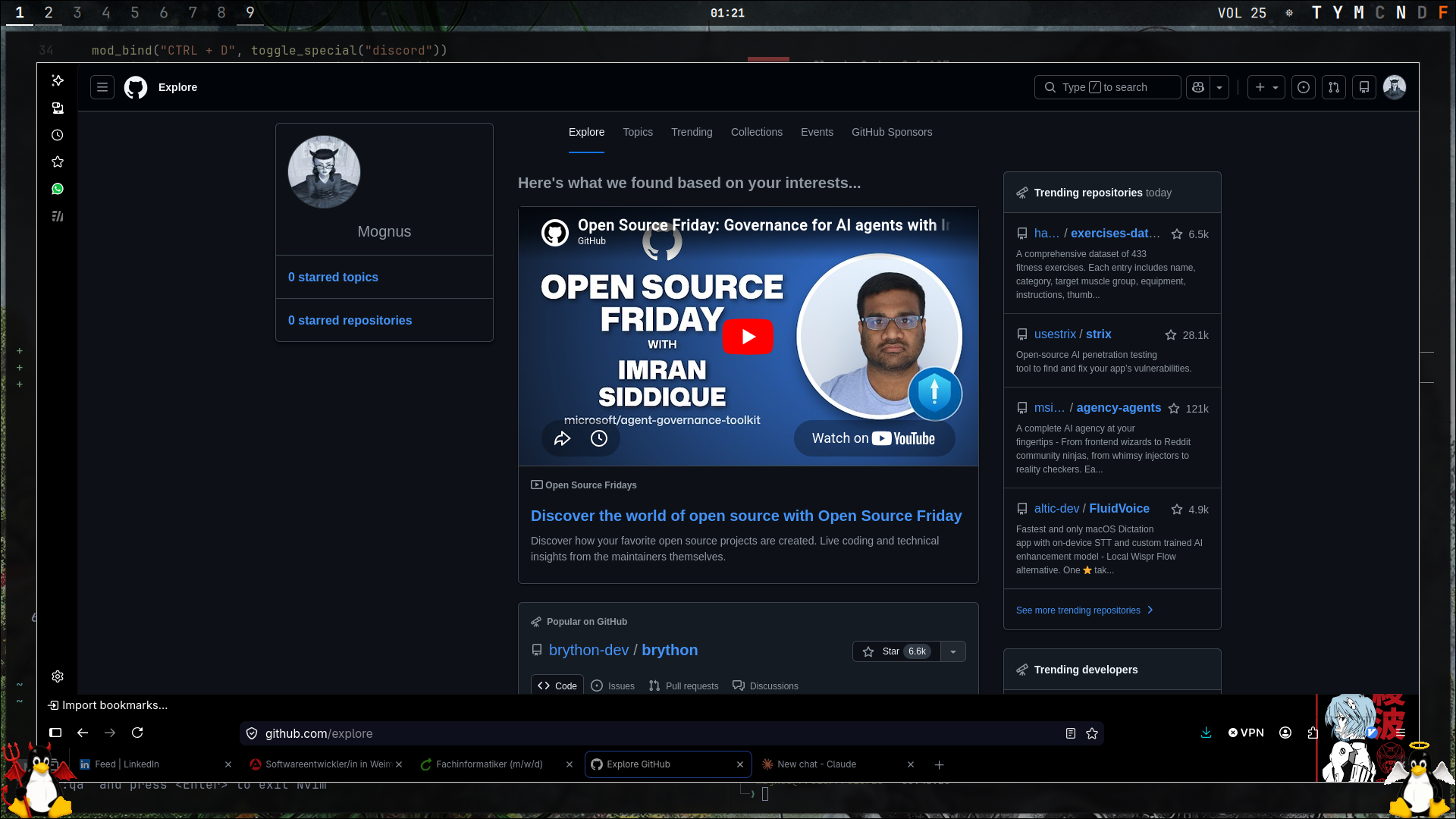Reload the page with the refresh icon
1456x819 pixels.
click(x=137, y=733)
